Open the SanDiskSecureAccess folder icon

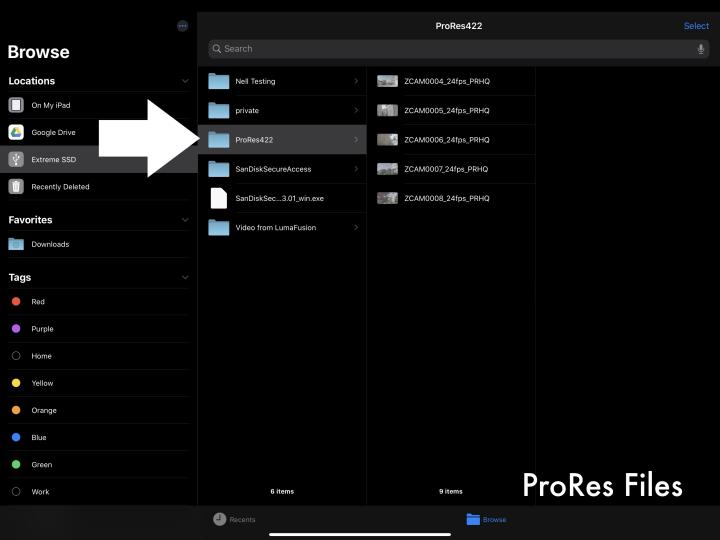[x=219, y=169]
